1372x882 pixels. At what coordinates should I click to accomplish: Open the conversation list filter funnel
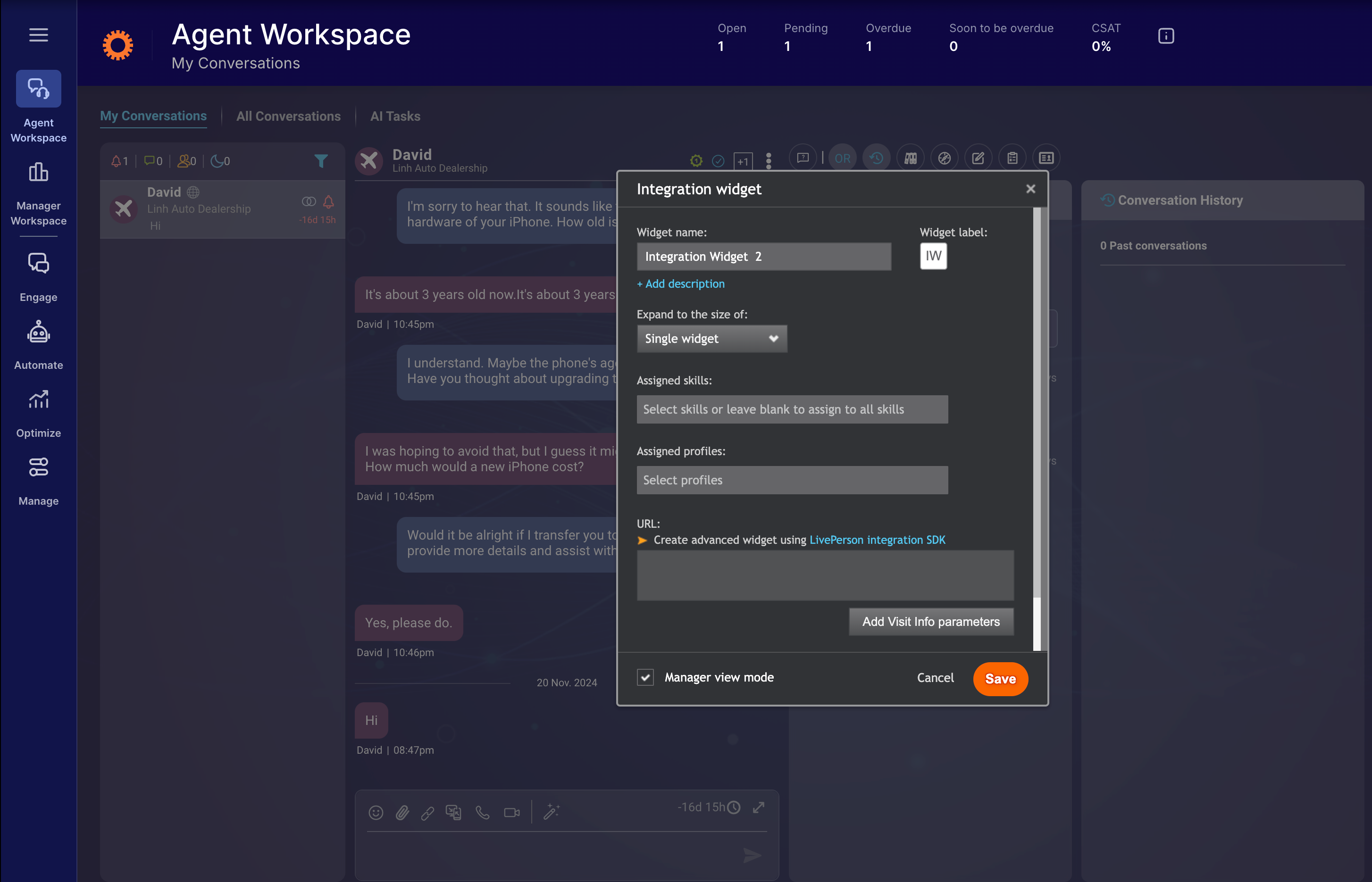point(321,161)
